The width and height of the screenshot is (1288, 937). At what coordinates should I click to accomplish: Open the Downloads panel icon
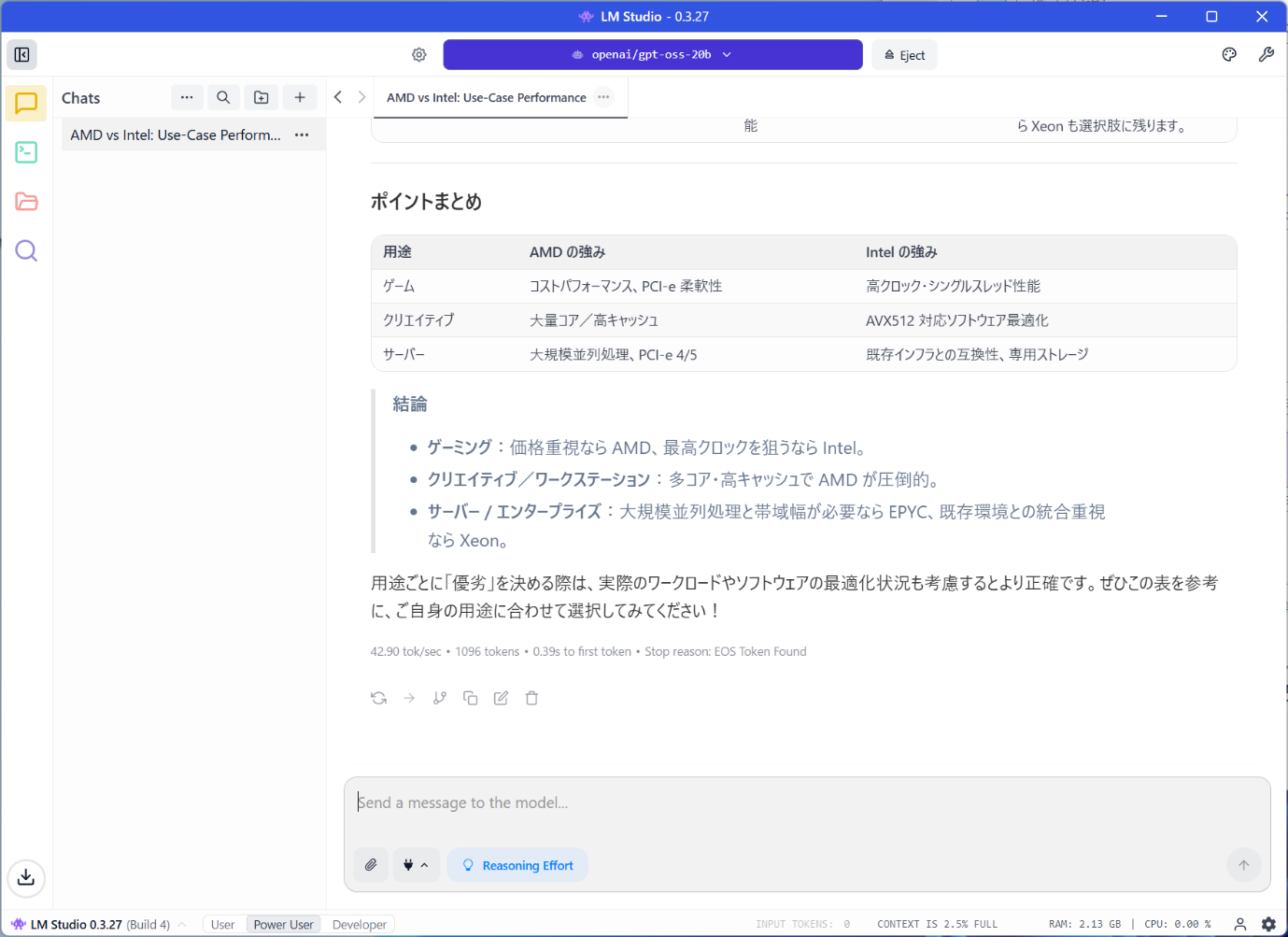pos(26,877)
